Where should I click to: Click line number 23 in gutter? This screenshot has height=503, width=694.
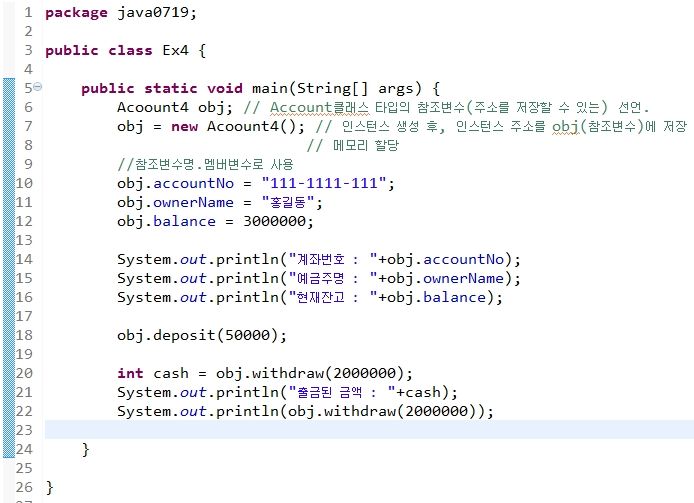point(24,430)
